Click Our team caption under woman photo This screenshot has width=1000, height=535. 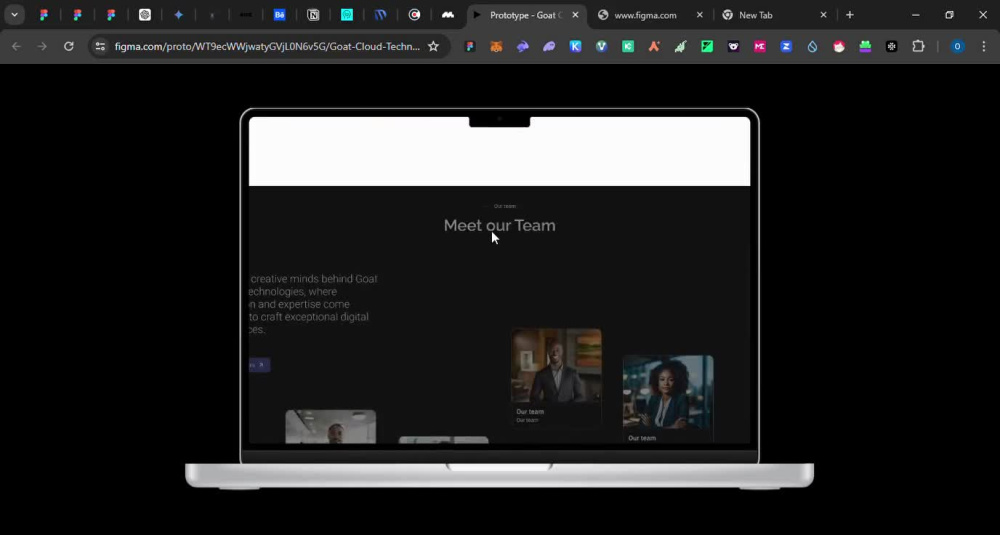(x=642, y=438)
